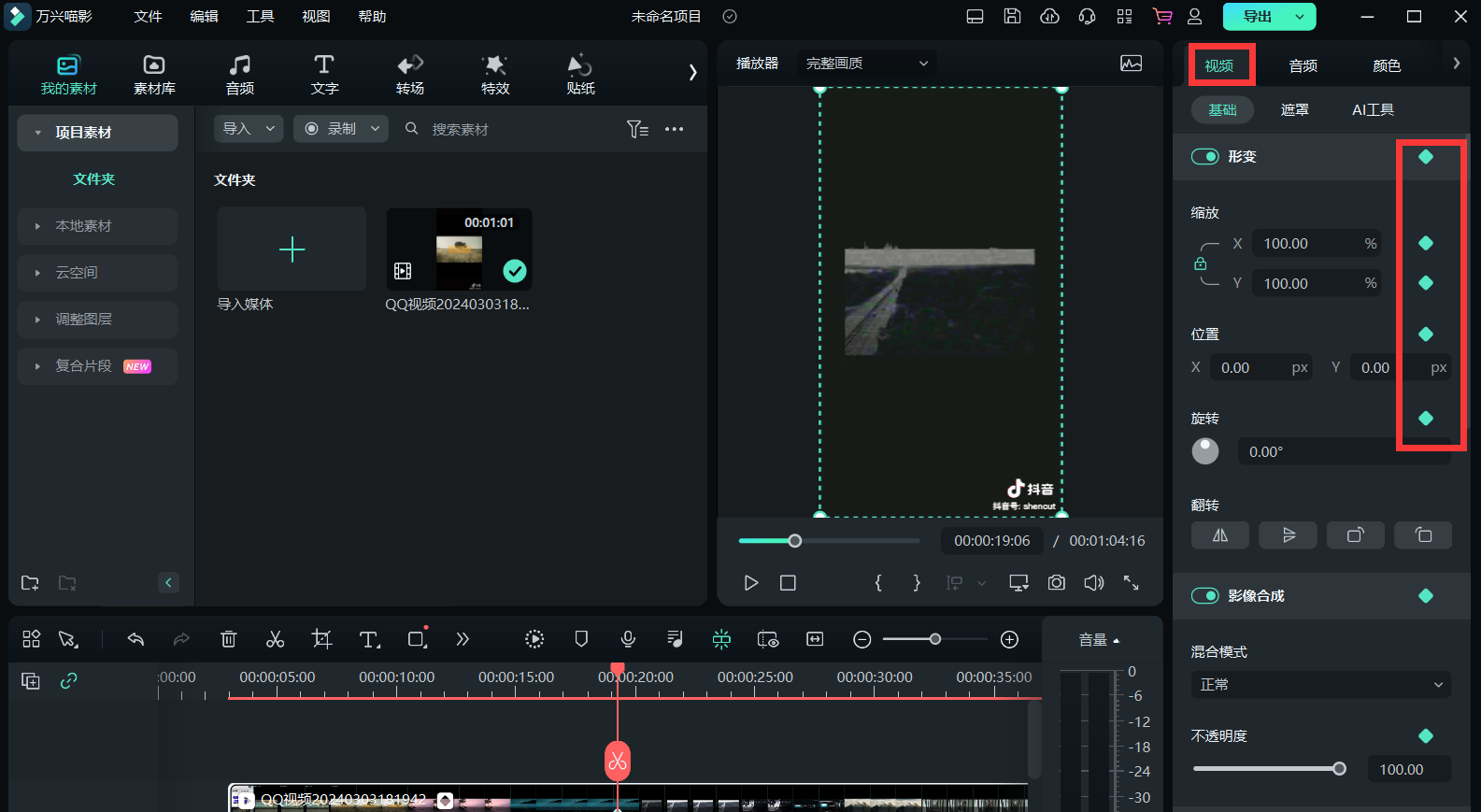Image resolution: width=1481 pixels, height=812 pixels.
Task: Open the blend mode (正常) dropdown
Action: tap(1320, 685)
